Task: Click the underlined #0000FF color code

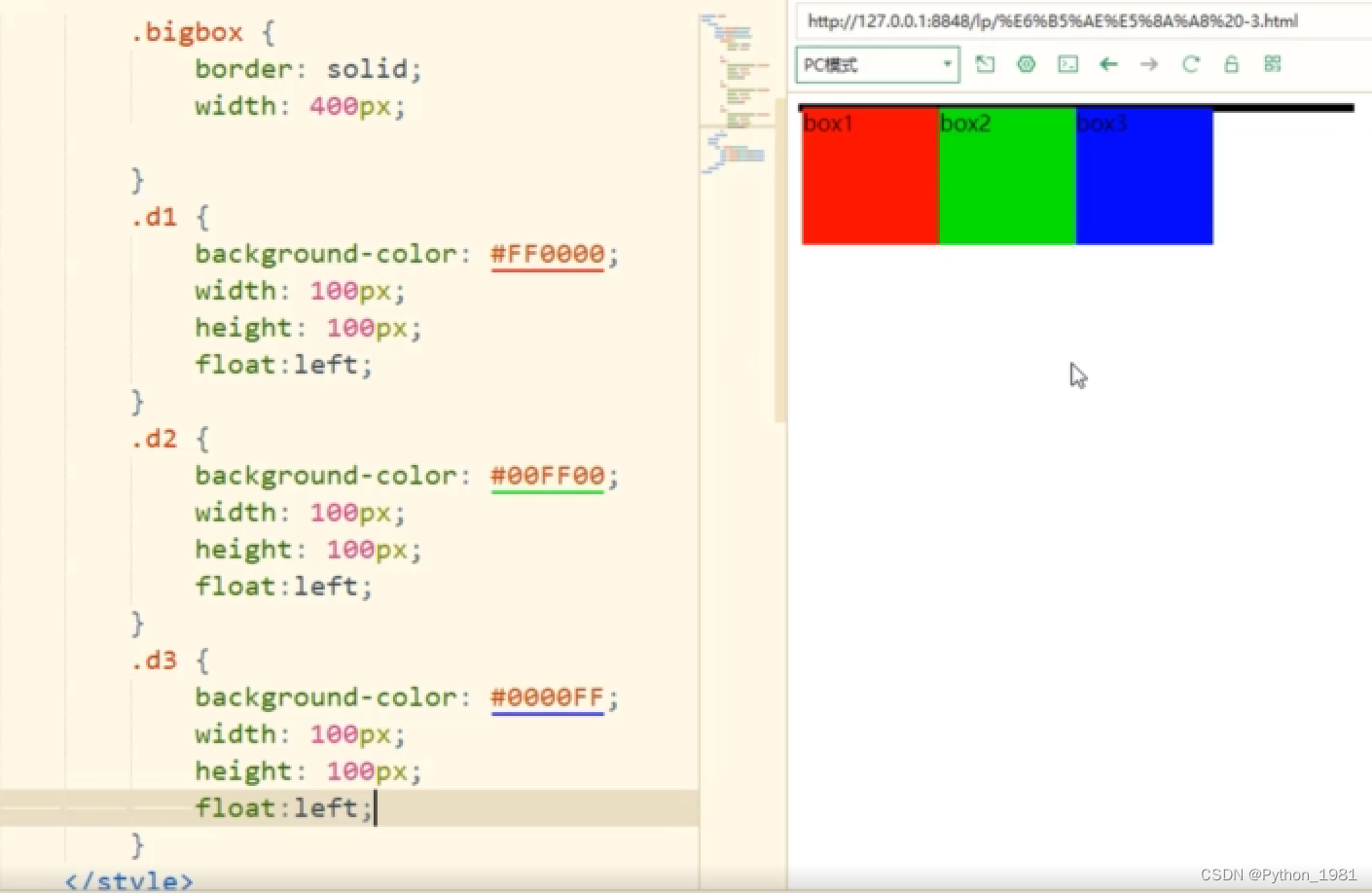Action: pos(547,697)
